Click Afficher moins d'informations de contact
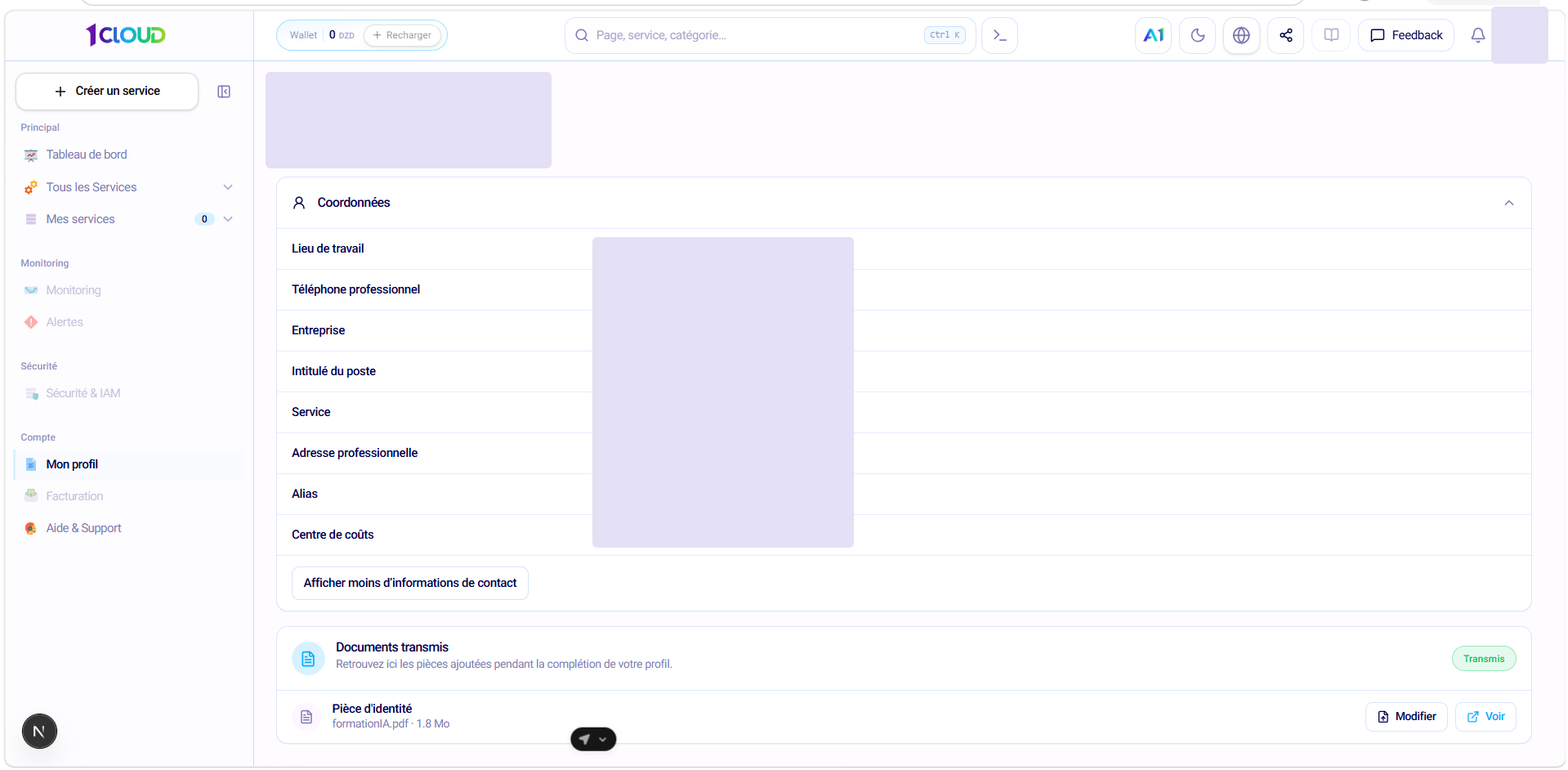The image size is (1568, 770). pyautogui.click(x=410, y=583)
